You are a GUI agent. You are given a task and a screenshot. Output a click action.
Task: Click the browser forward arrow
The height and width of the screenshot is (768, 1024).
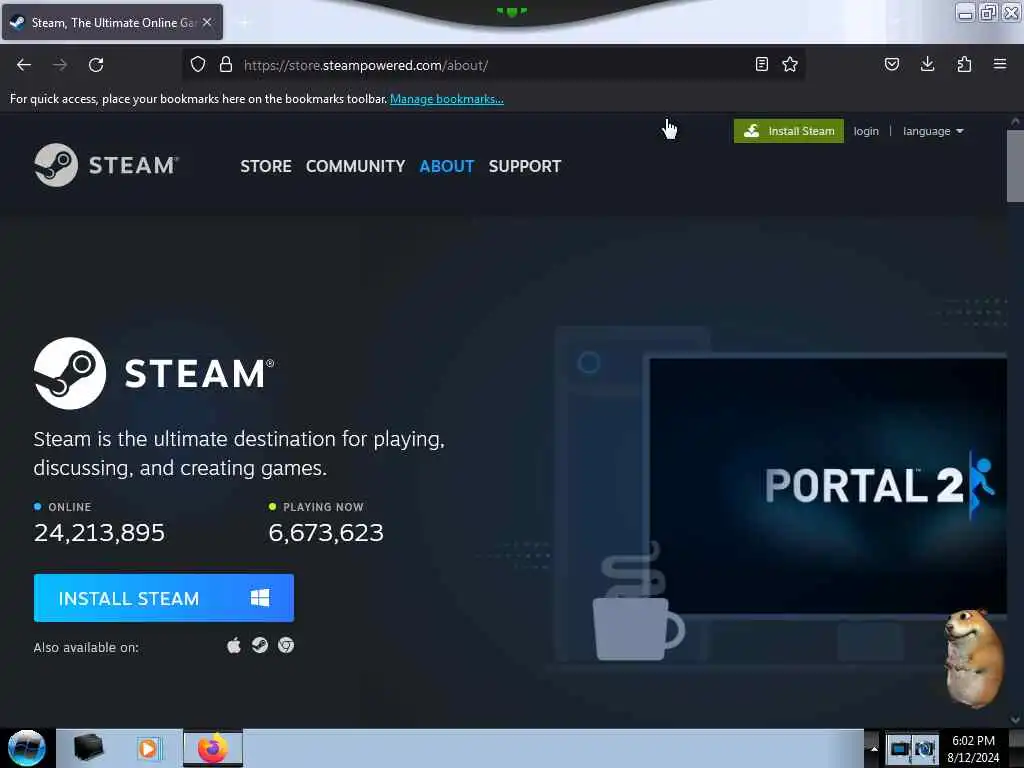[60, 65]
